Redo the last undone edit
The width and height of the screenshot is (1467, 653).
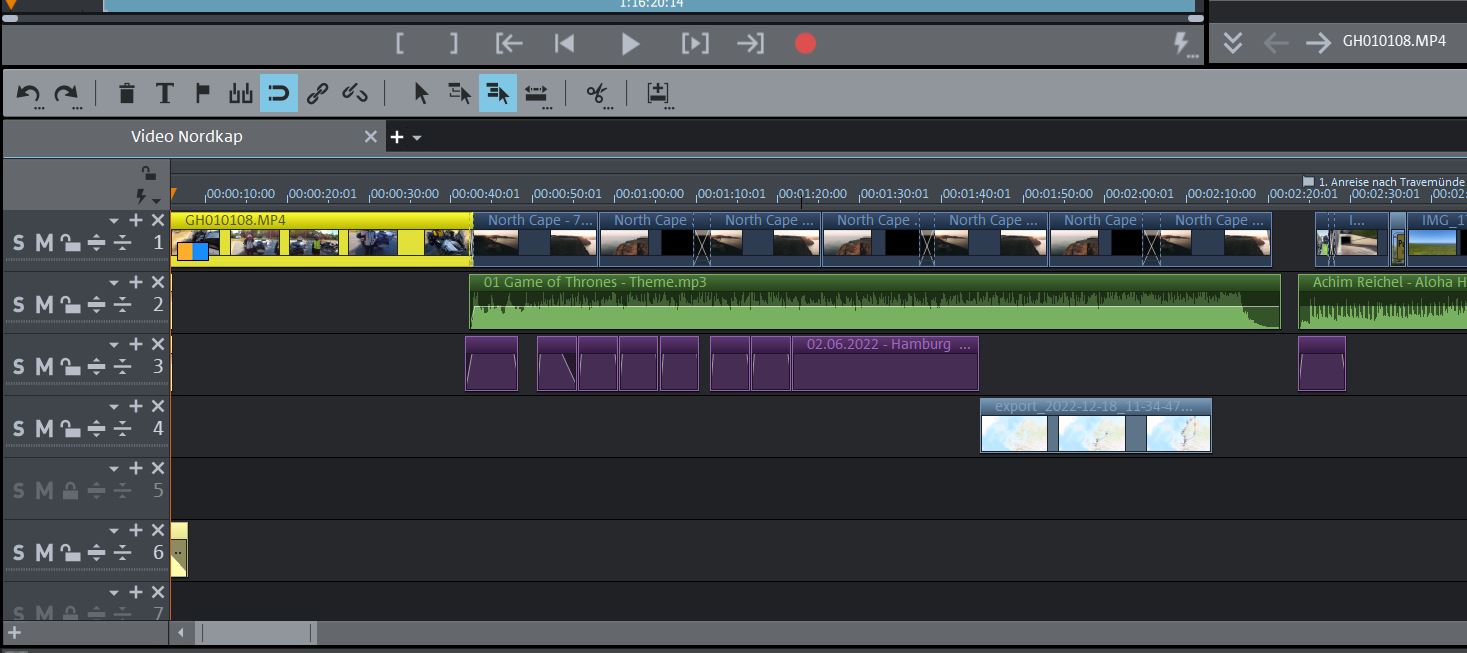click(66, 94)
